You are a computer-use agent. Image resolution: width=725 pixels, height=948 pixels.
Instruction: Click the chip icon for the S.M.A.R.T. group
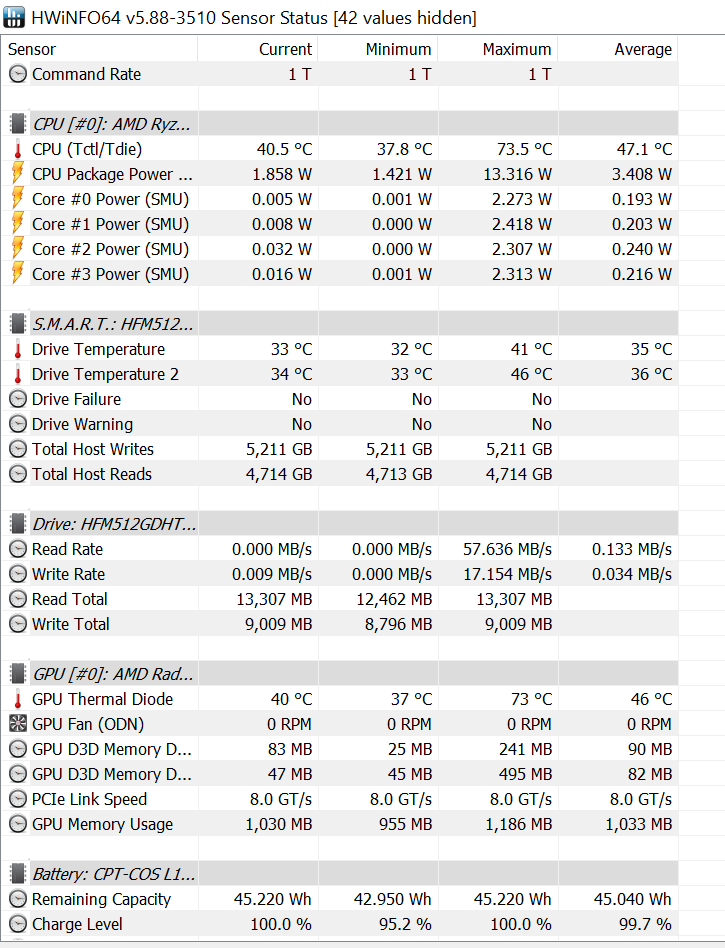[x=17, y=324]
